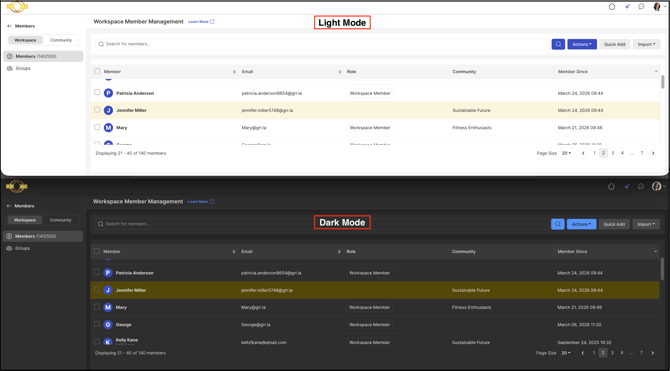This screenshot has width=670, height=371.
Task: Click Kelly Kane's K avatar in dark mode
Action: coord(108,342)
